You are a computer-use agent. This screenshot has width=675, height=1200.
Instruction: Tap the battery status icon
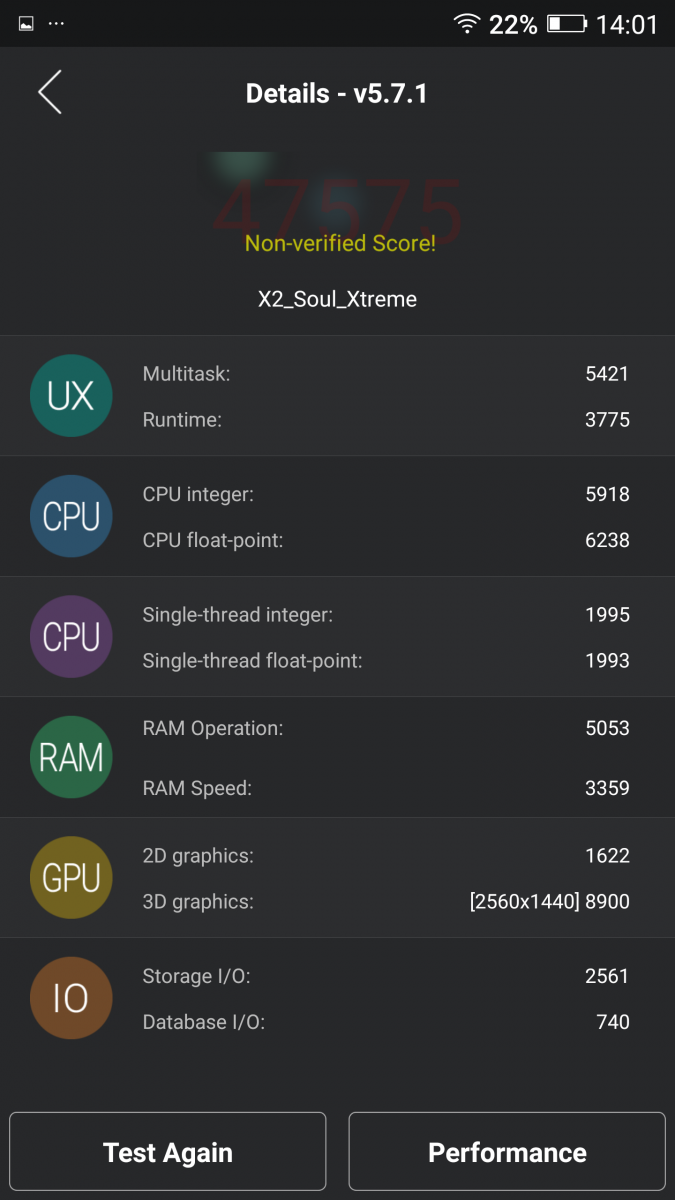567,24
